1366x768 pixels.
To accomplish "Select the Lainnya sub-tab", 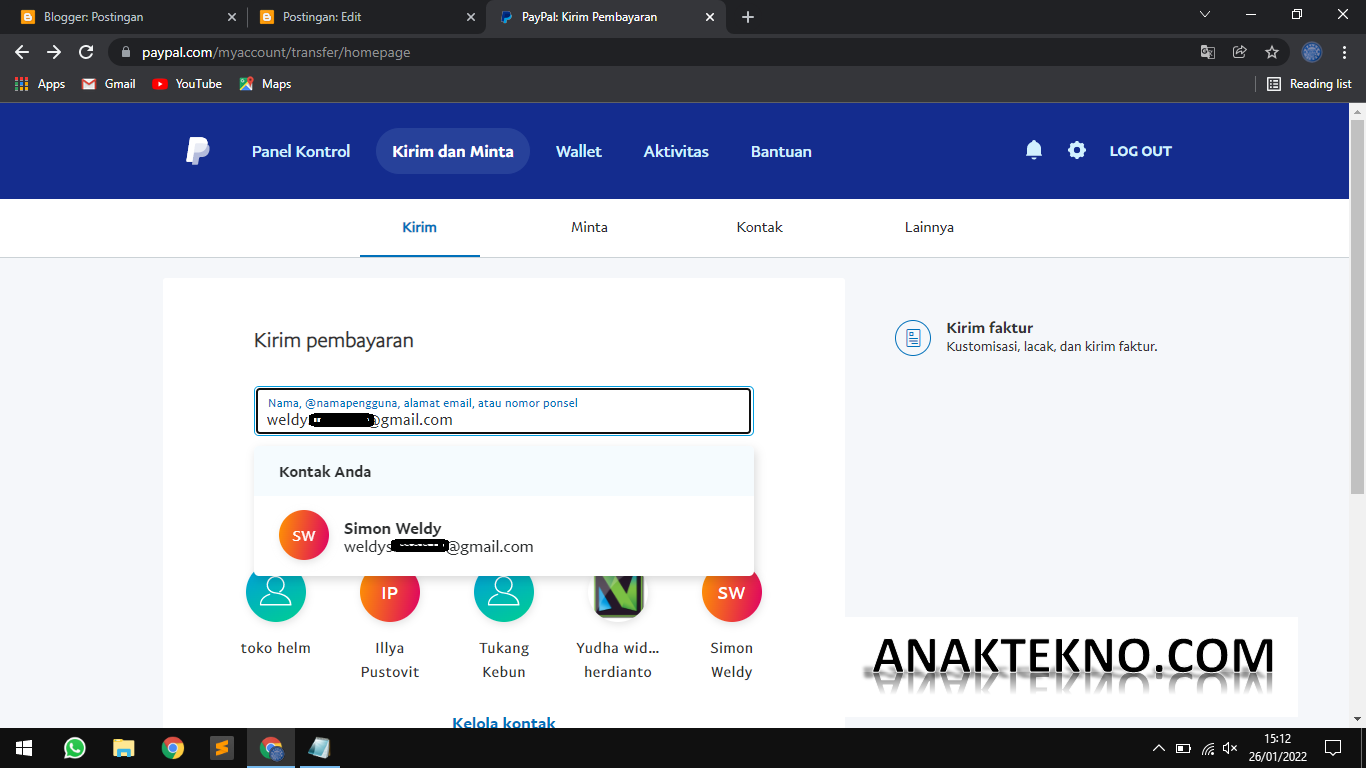I will [x=929, y=227].
